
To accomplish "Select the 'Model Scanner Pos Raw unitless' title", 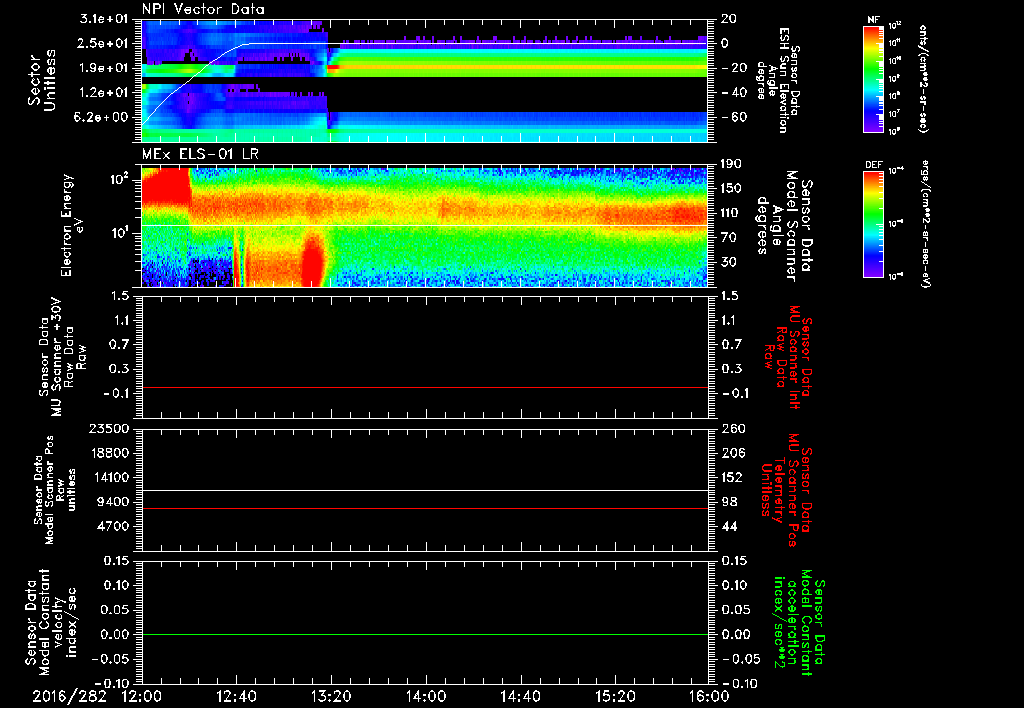I will pyautogui.click(x=55, y=490).
